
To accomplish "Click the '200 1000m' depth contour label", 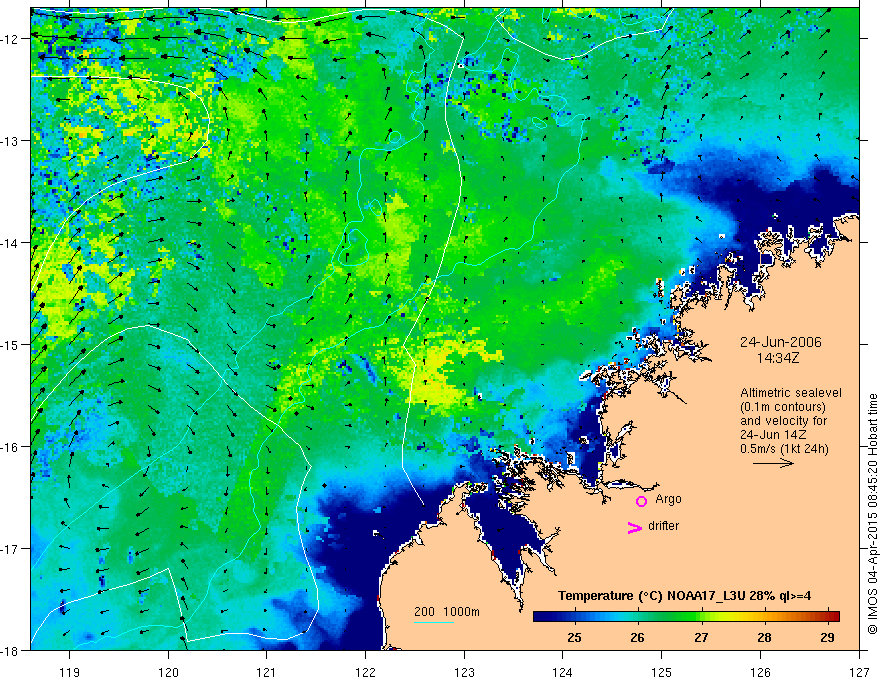I will [x=447, y=612].
